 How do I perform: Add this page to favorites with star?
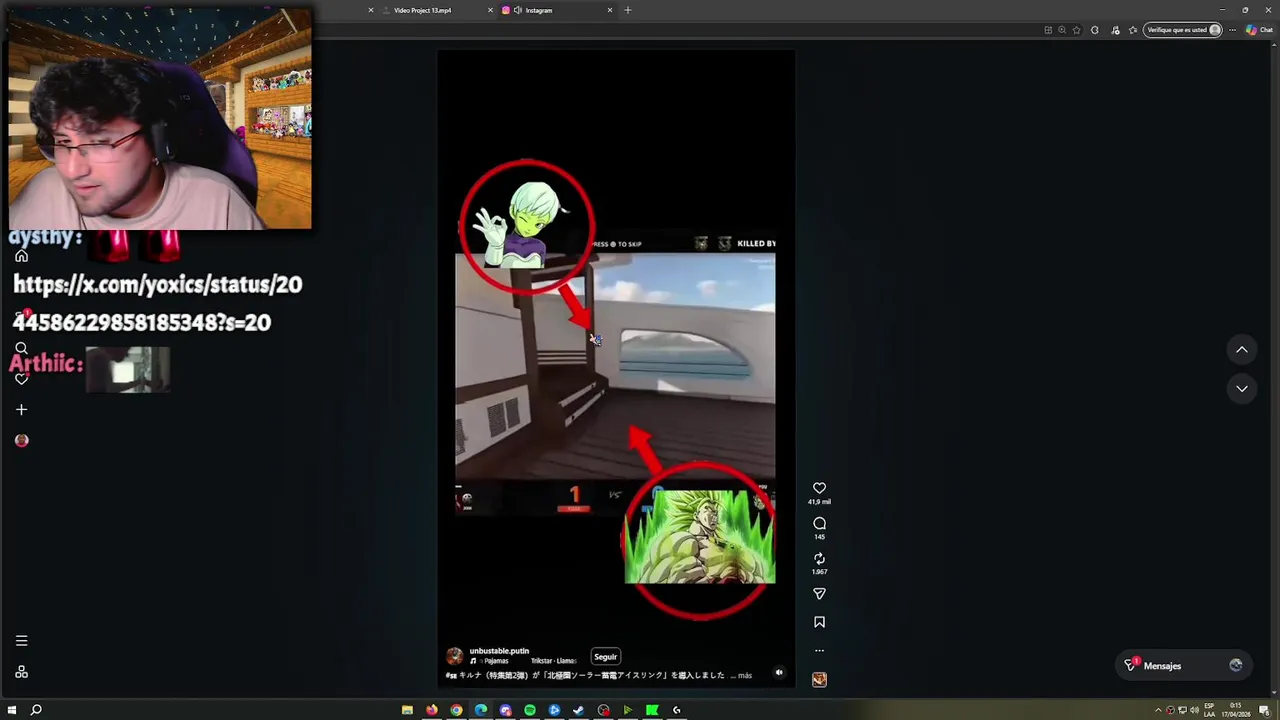click(x=1076, y=30)
